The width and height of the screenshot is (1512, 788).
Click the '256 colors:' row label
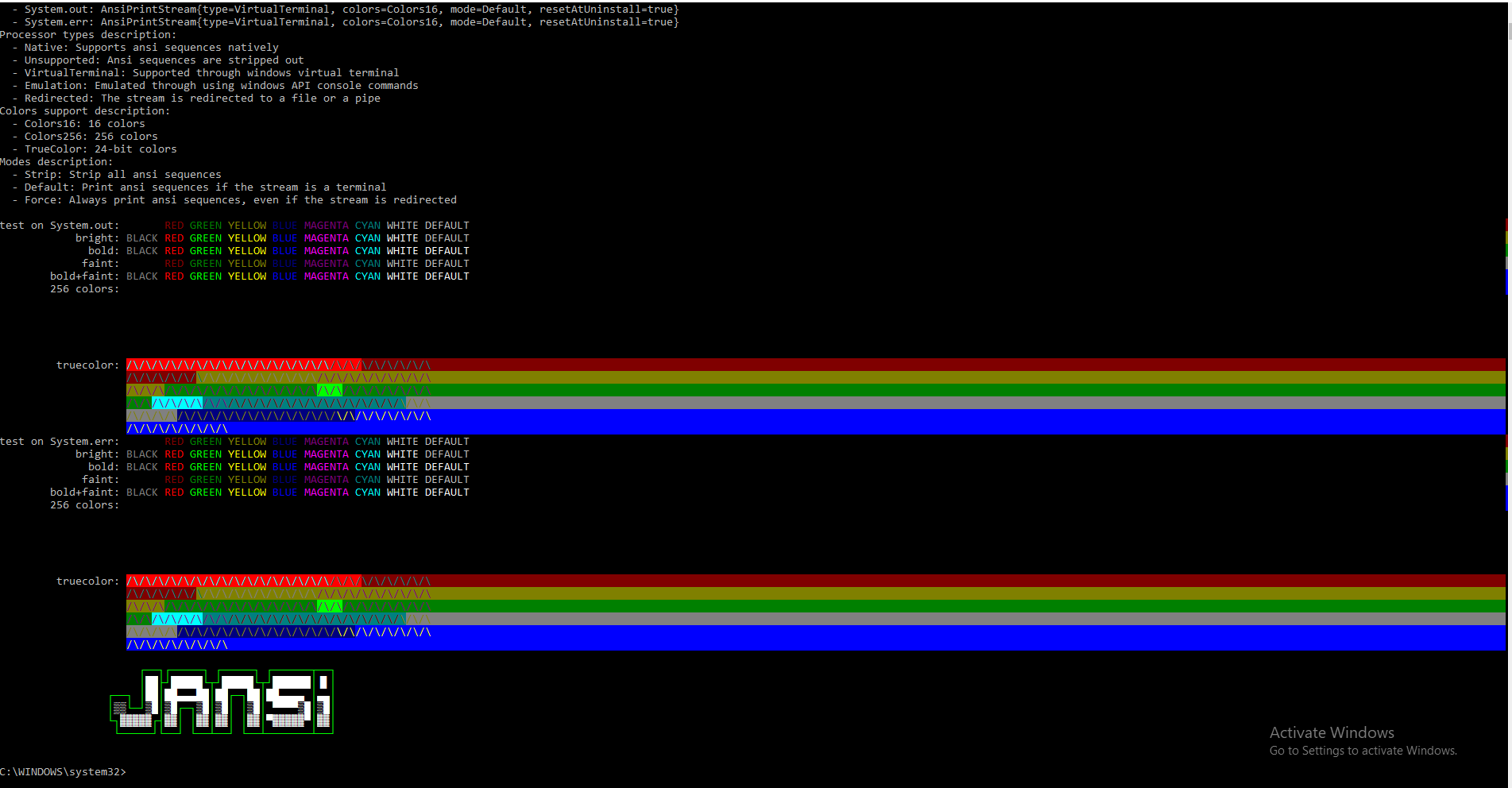[84, 288]
